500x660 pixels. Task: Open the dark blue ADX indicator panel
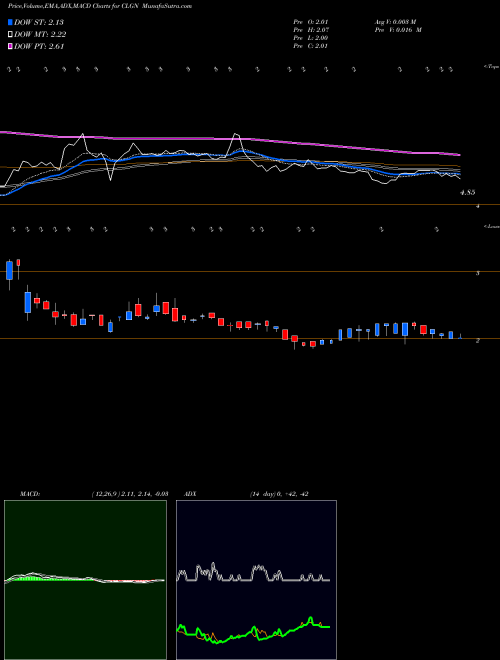[x=256, y=580]
